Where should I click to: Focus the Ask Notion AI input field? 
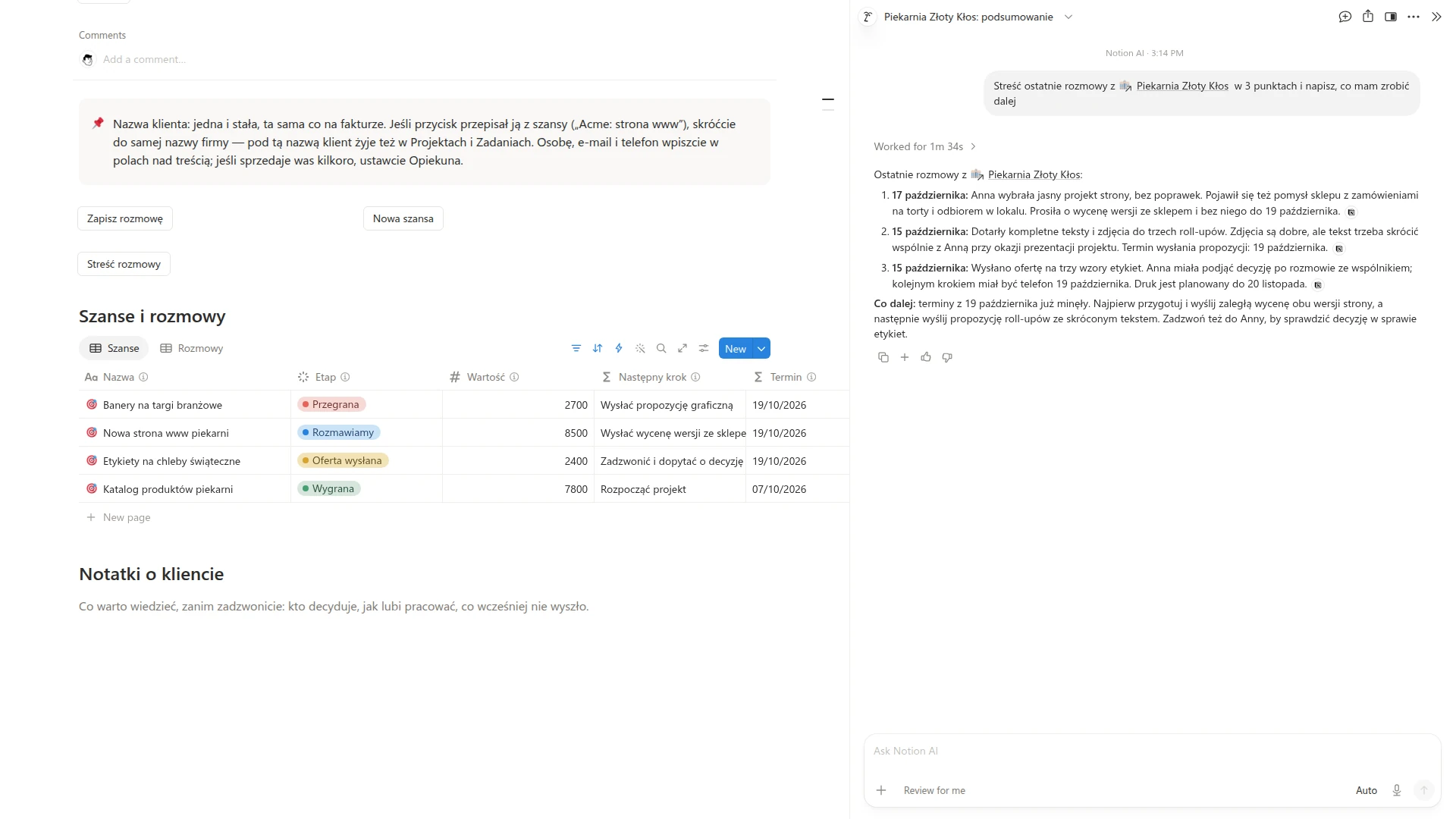[1152, 751]
